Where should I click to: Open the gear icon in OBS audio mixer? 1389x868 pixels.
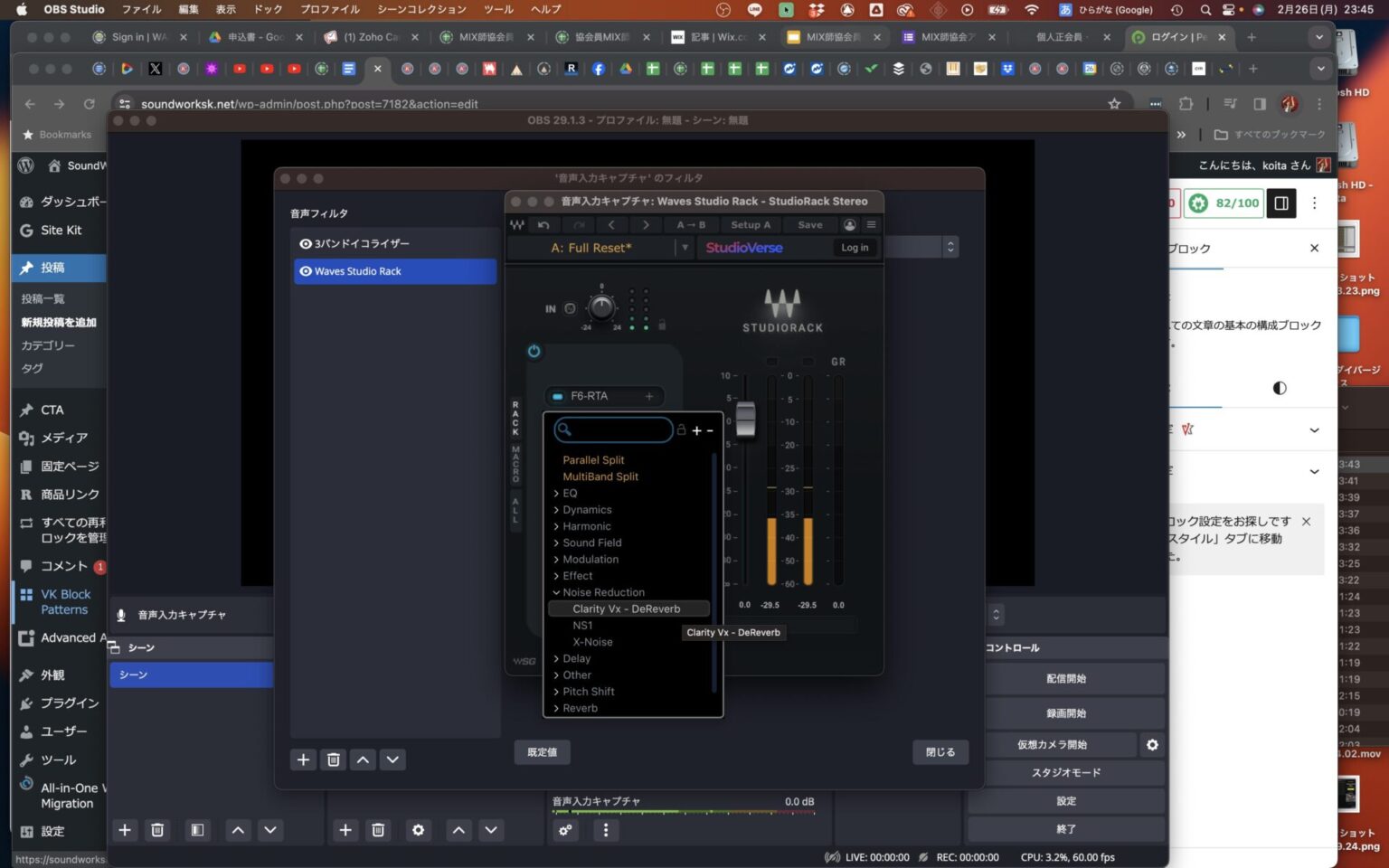point(566,830)
